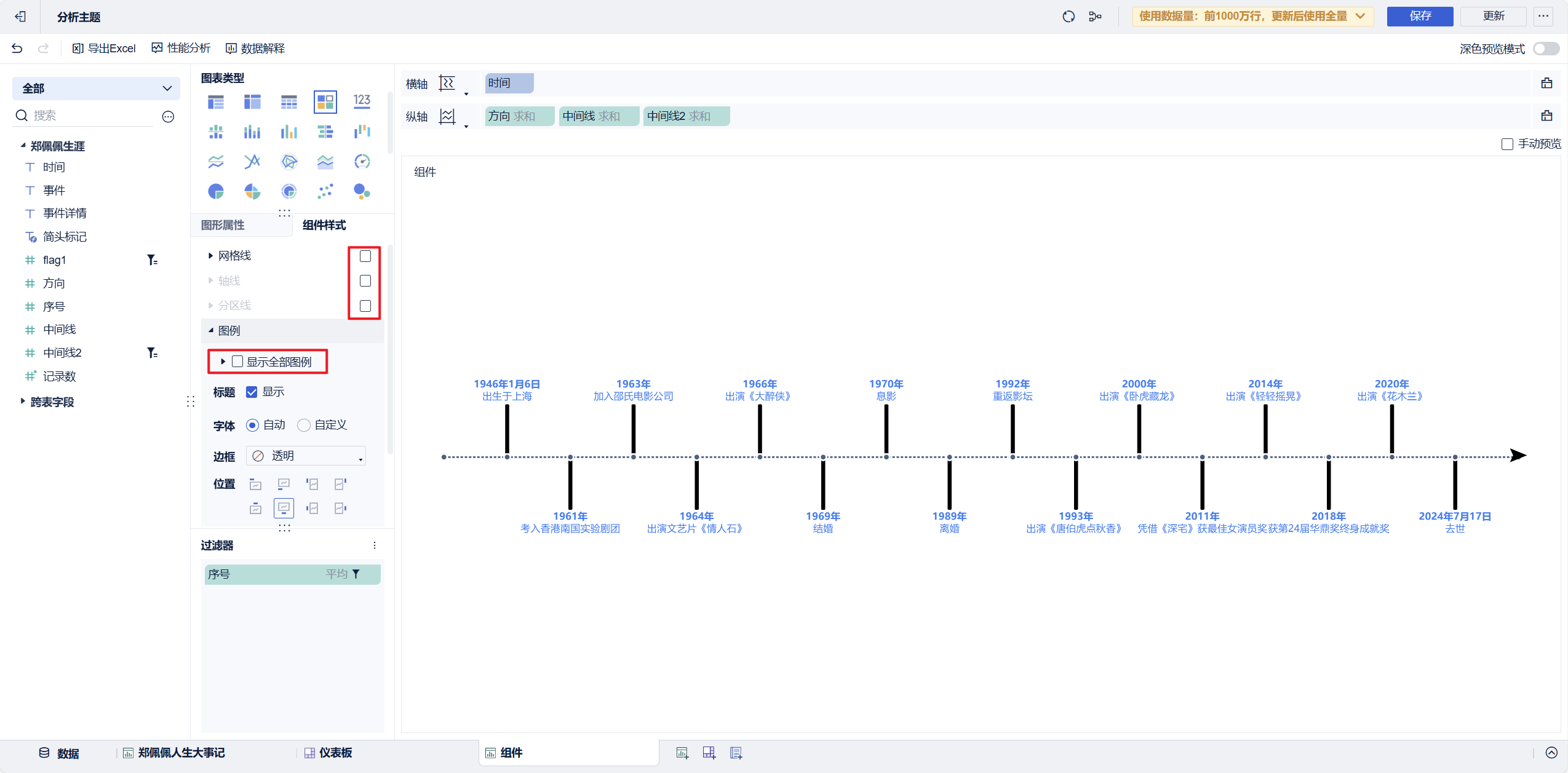Choose the stacked column chart type
Image resolution: width=1568 pixels, height=773 pixels.
(252, 132)
